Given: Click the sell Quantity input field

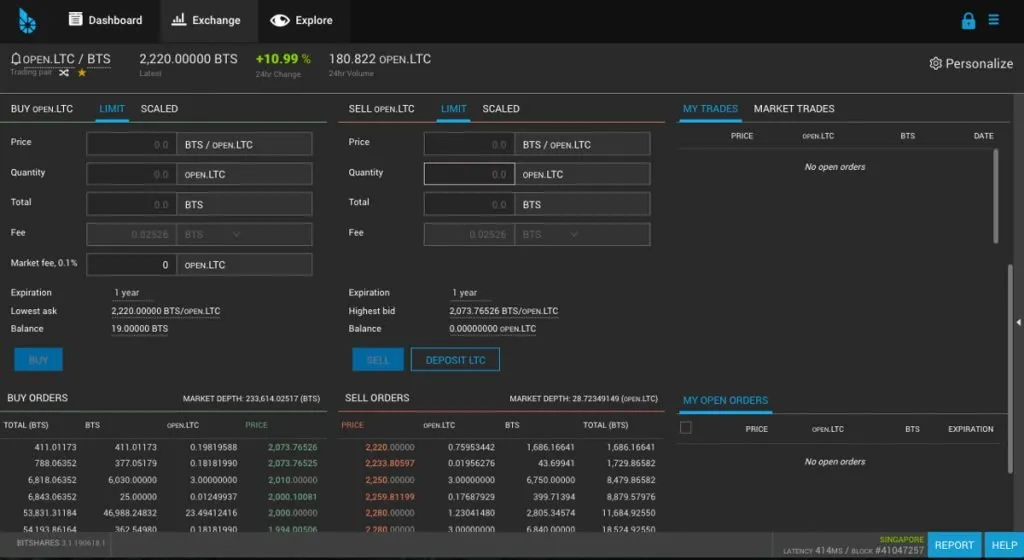Looking at the screenshot, I should pos(470,174).
